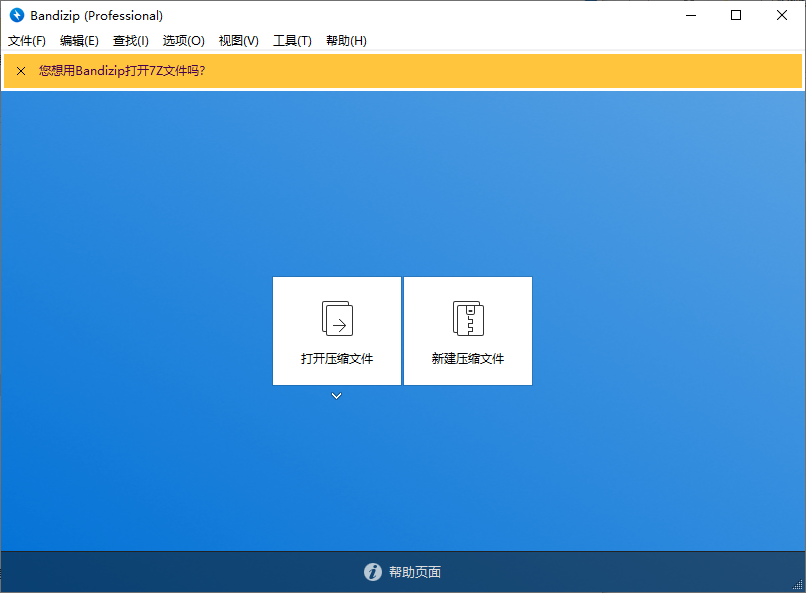Click the resize grip in the window corner
This screenshot has width=806, height=593.
(x=798, y=585)
